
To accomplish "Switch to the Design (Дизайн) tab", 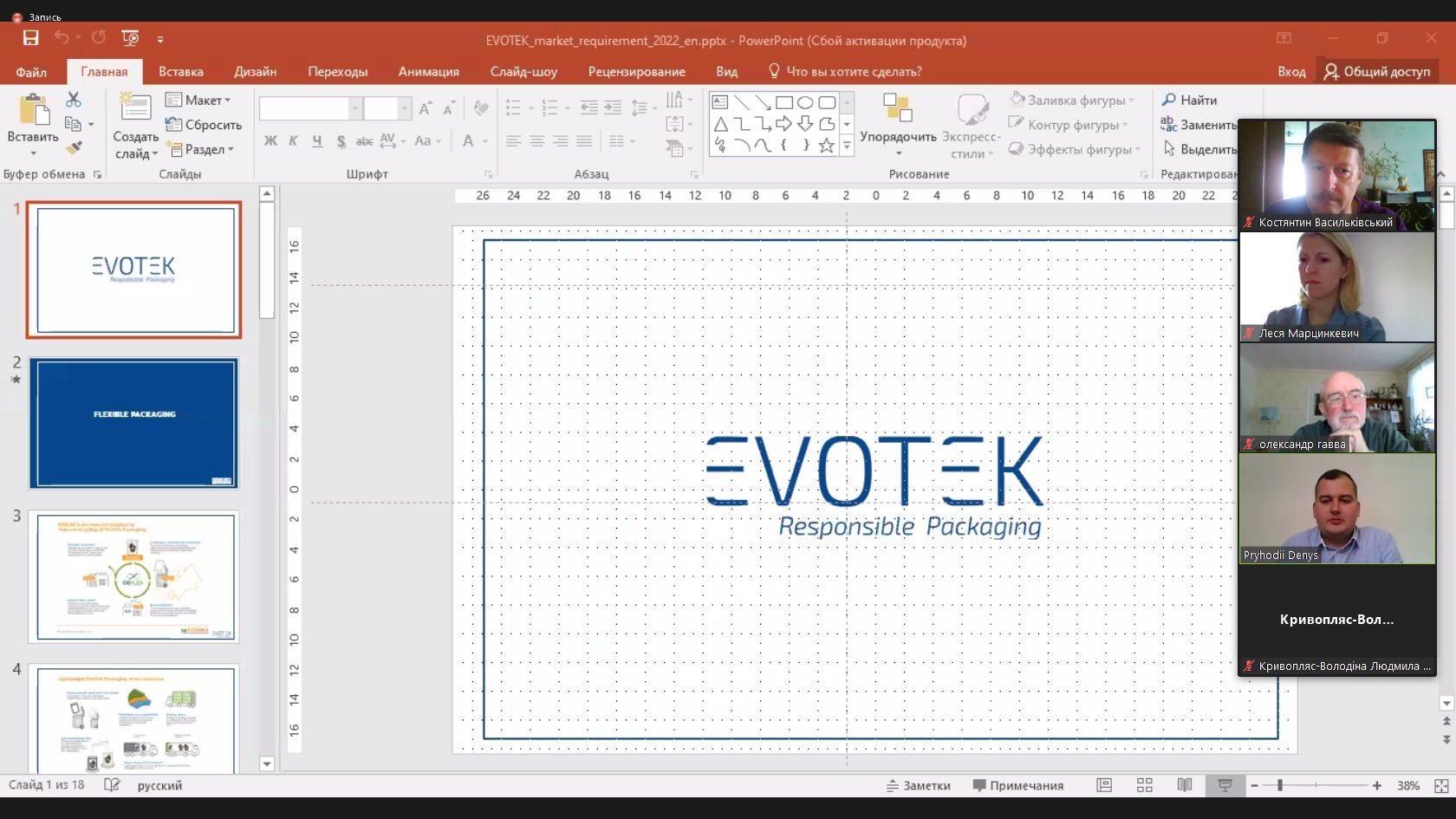I will tap(256, 71).
